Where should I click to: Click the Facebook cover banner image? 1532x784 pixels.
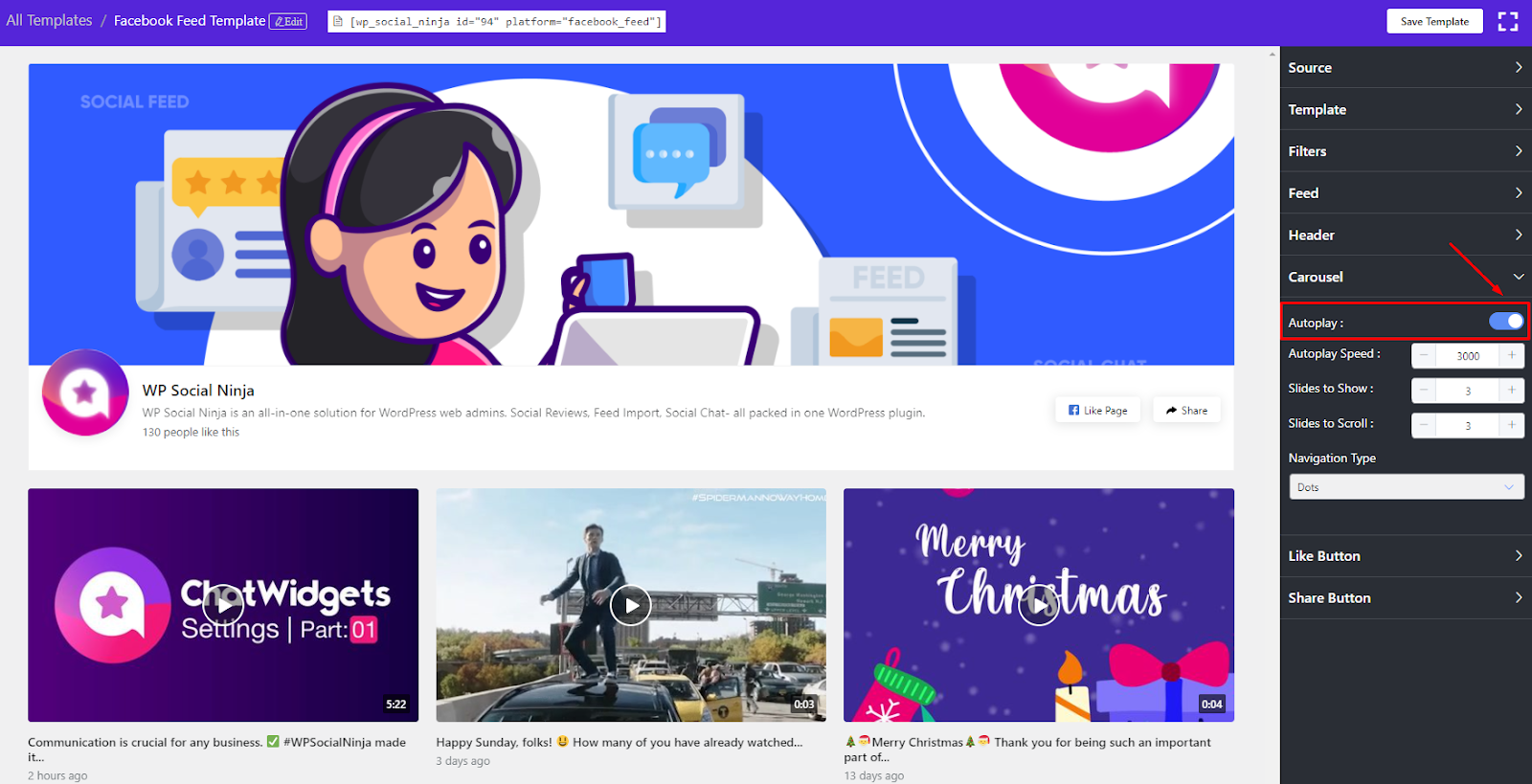coord(631,214)
